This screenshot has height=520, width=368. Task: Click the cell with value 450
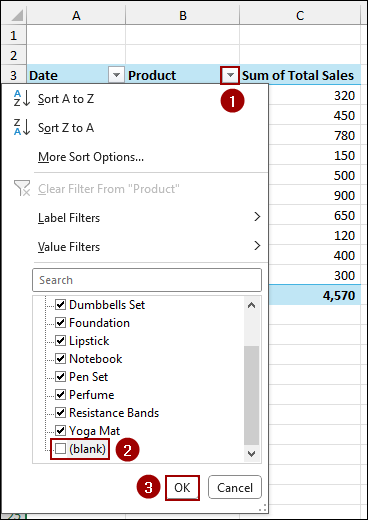[314, 115]
